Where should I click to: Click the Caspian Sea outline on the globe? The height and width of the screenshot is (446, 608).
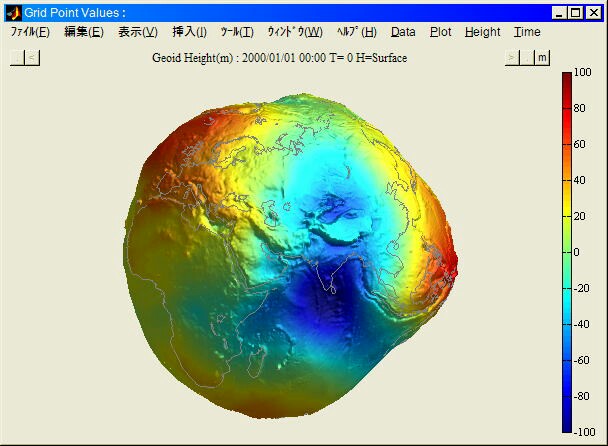tap(271, 215)
